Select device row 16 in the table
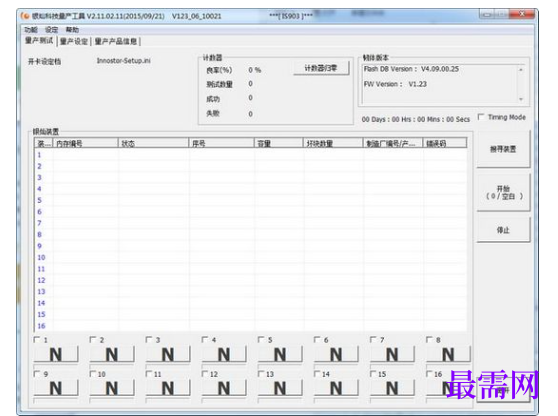 (x=251, y=326)
